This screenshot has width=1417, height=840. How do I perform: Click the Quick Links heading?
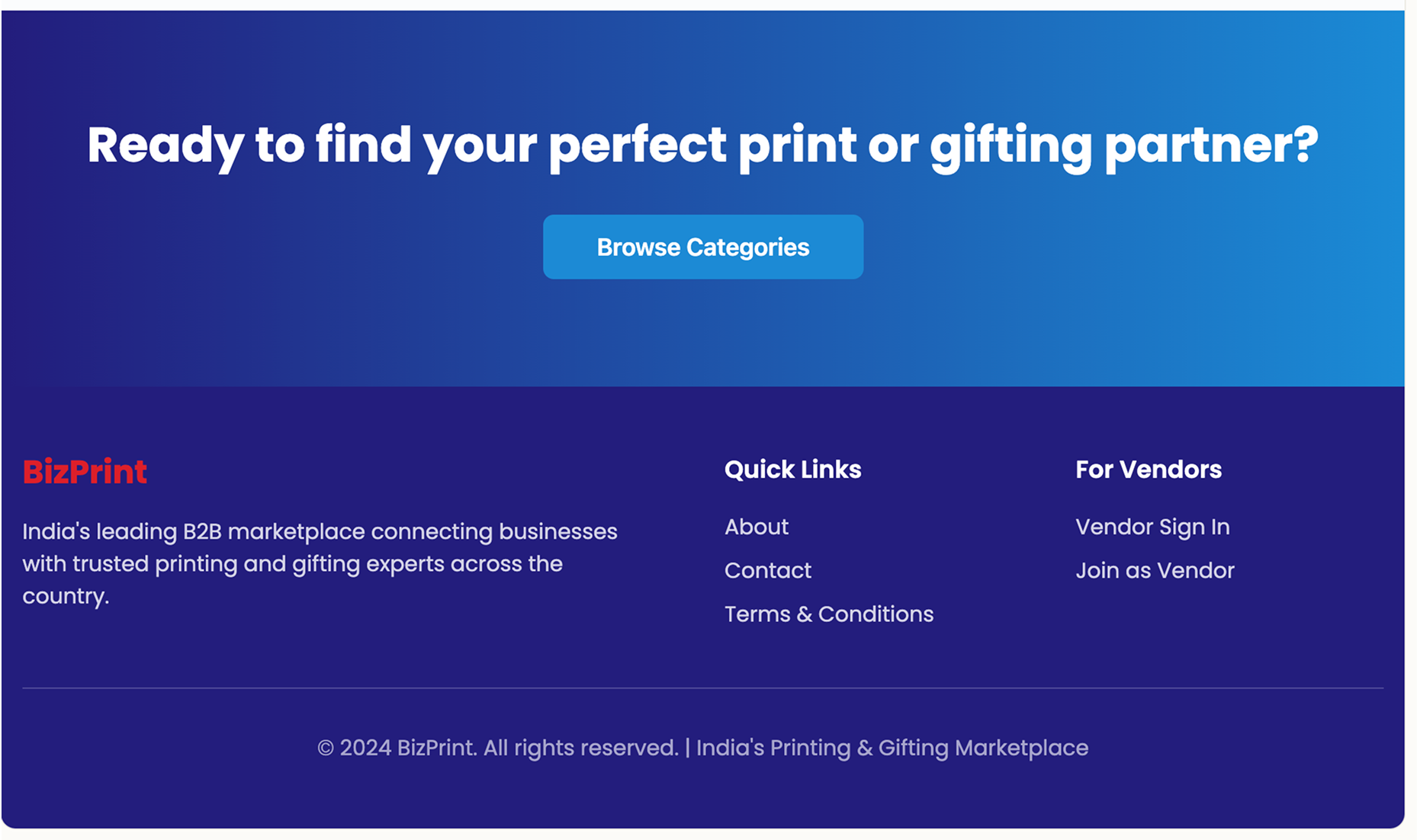(792, 470)
